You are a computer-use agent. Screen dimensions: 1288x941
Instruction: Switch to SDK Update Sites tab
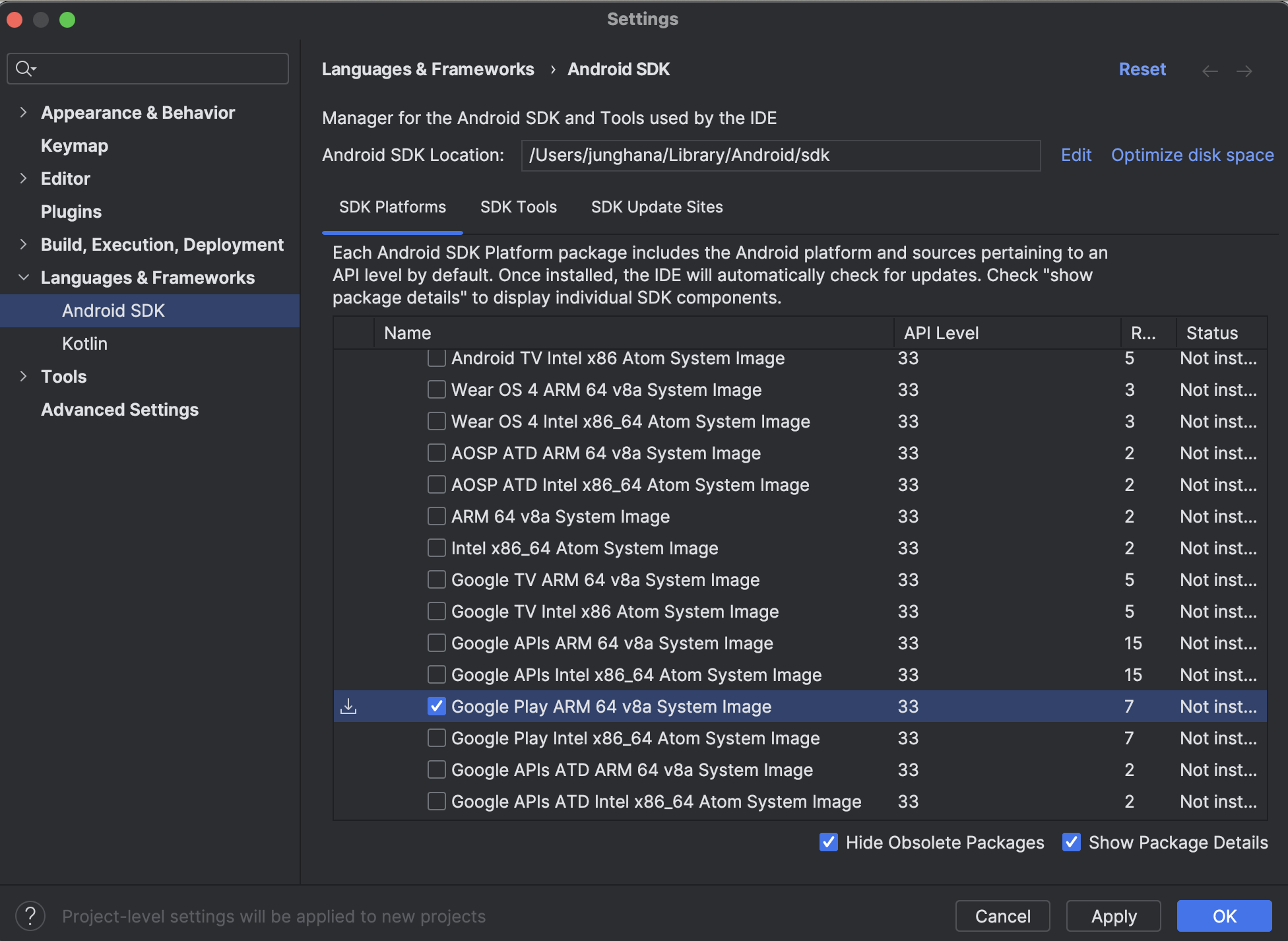[x=657, y=207]
